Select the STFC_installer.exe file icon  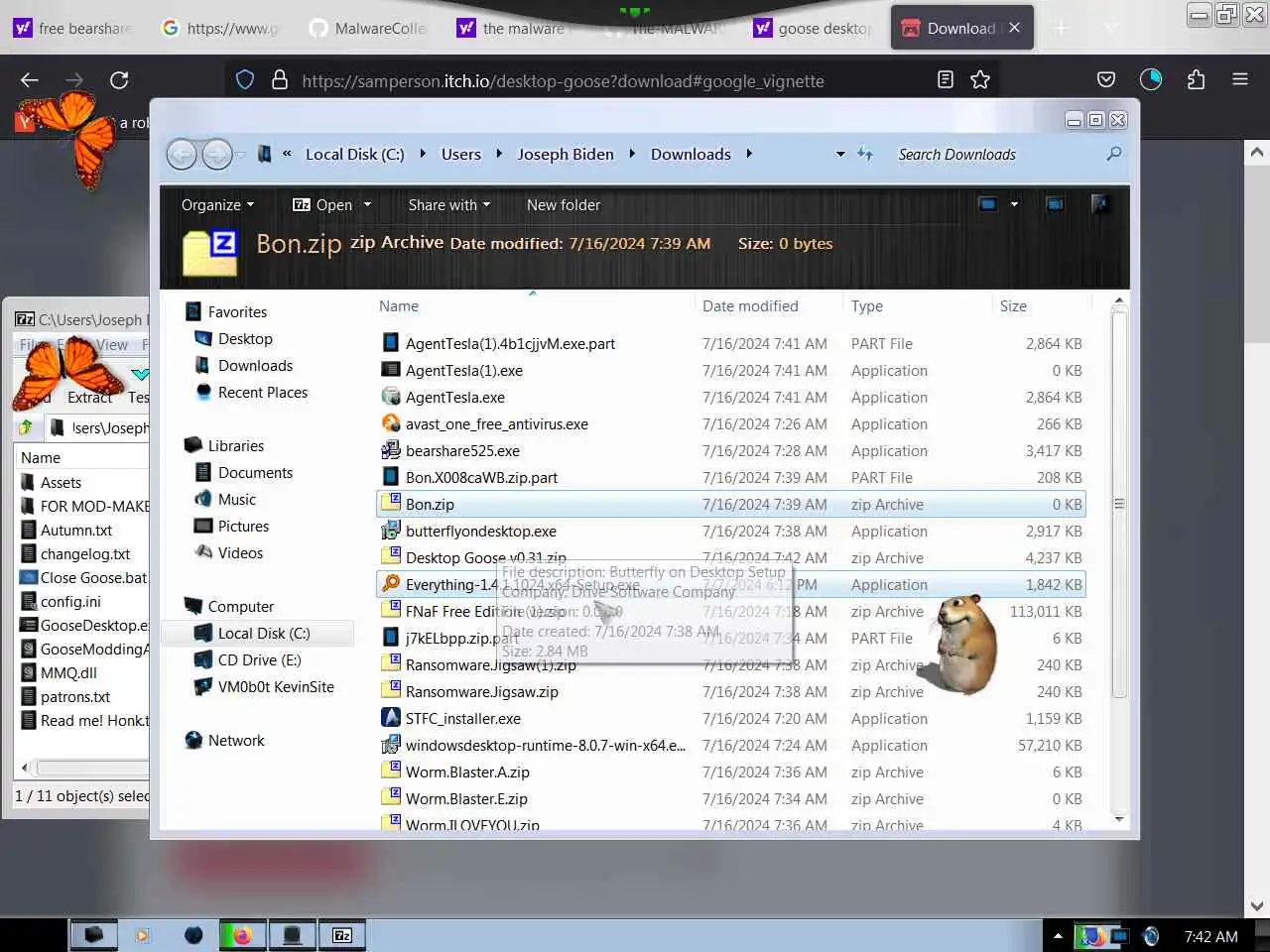tap(391, 718)
